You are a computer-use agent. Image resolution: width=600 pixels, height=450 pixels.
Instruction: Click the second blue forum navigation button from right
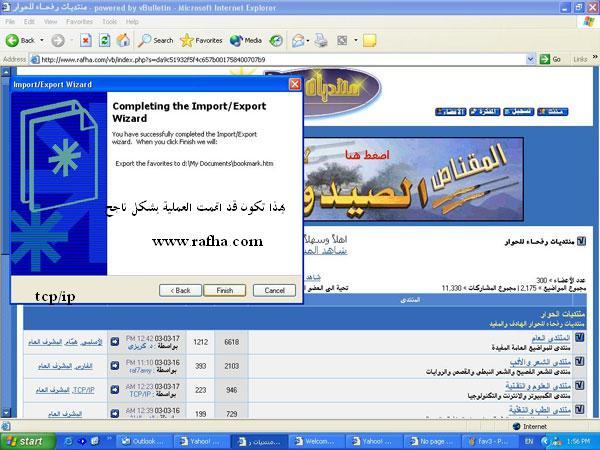[518, 112]
